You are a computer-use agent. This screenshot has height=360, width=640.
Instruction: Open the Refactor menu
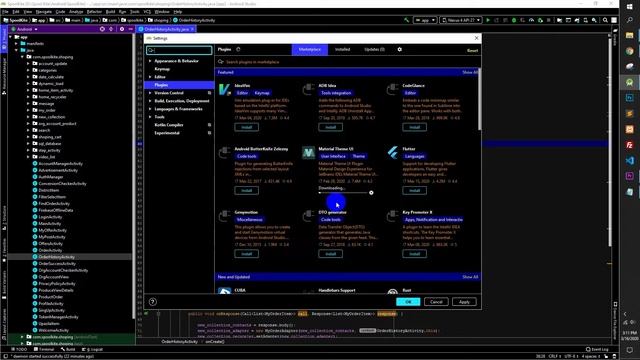coord(94,12)
